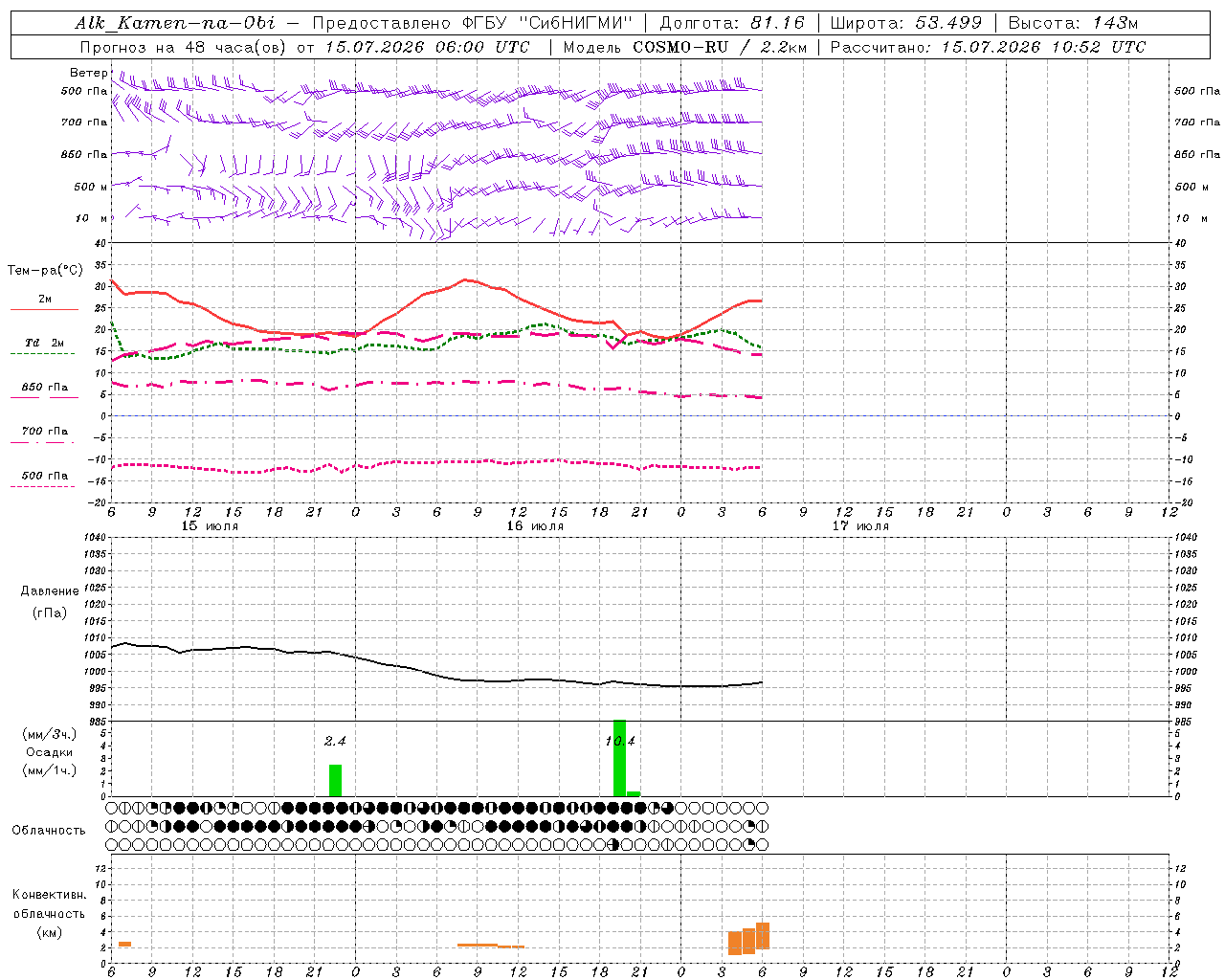This screenshot has width=1225, height=980.
Task: Click the 500 гПа temperature legend entry
Action: (44, 479)
